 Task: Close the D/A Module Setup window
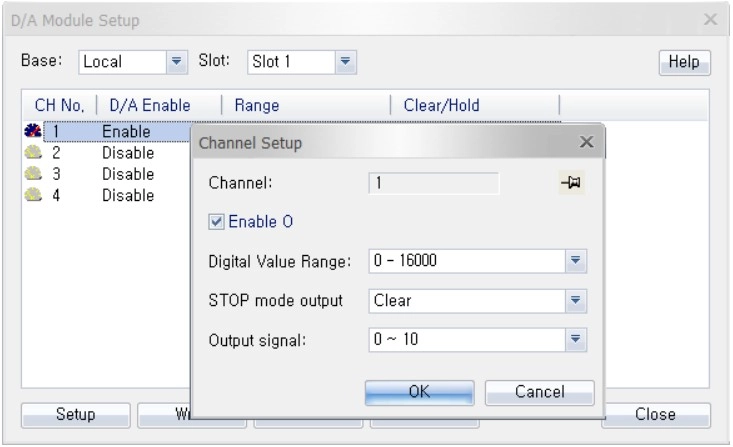[711, 20]
